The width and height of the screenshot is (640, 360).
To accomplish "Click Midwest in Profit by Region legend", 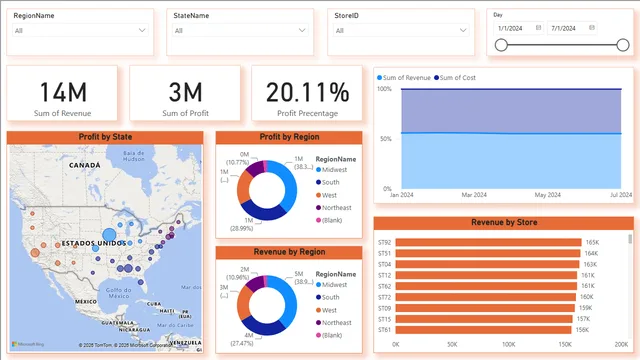I will [331, 170].
